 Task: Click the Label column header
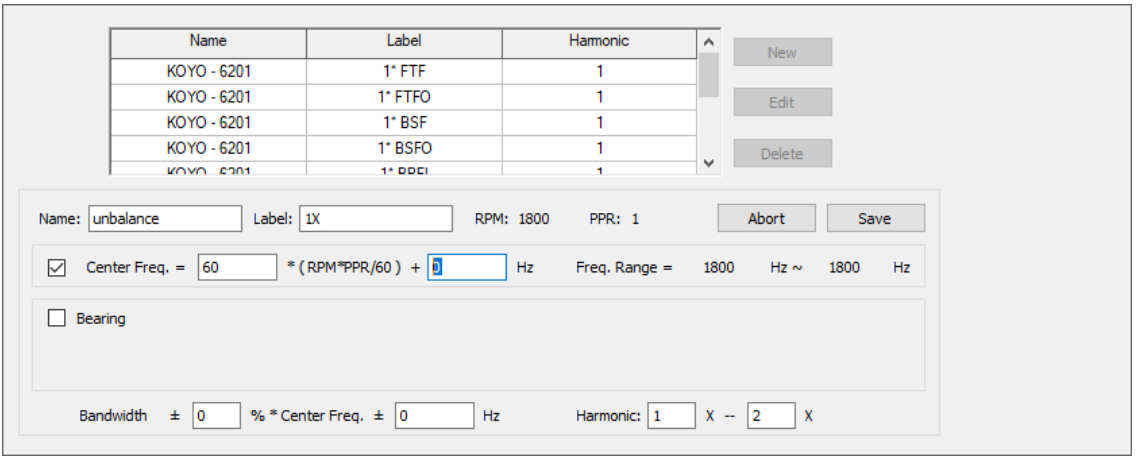tap(404, 42)
